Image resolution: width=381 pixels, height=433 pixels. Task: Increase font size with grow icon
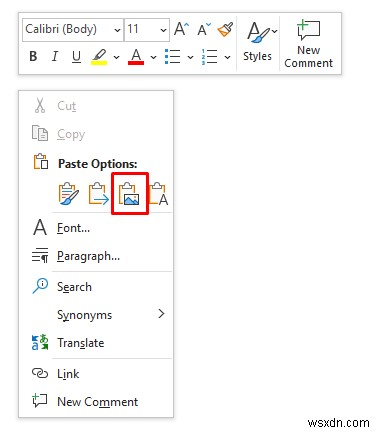pyautogui.click(x=182, y=29)
